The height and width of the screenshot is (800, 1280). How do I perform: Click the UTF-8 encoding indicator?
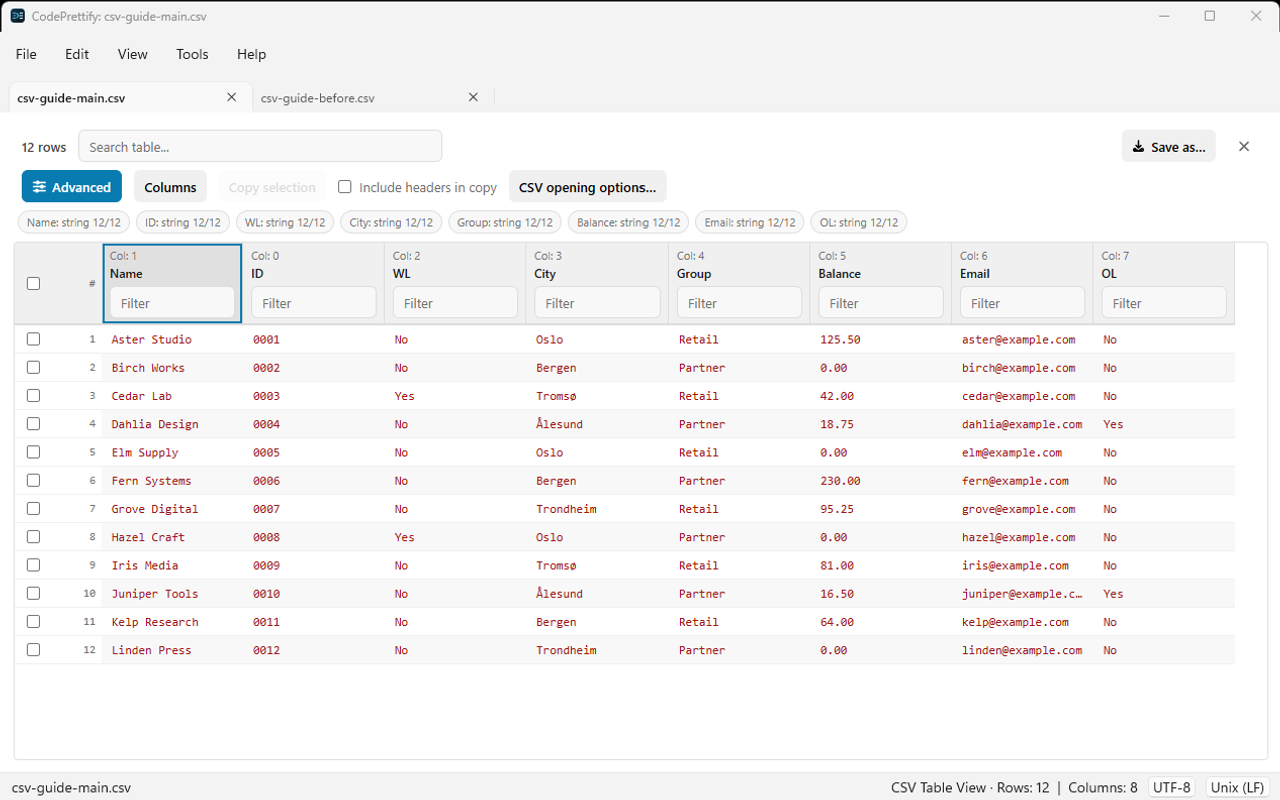pyautogui.click(x=1172, y=787)
